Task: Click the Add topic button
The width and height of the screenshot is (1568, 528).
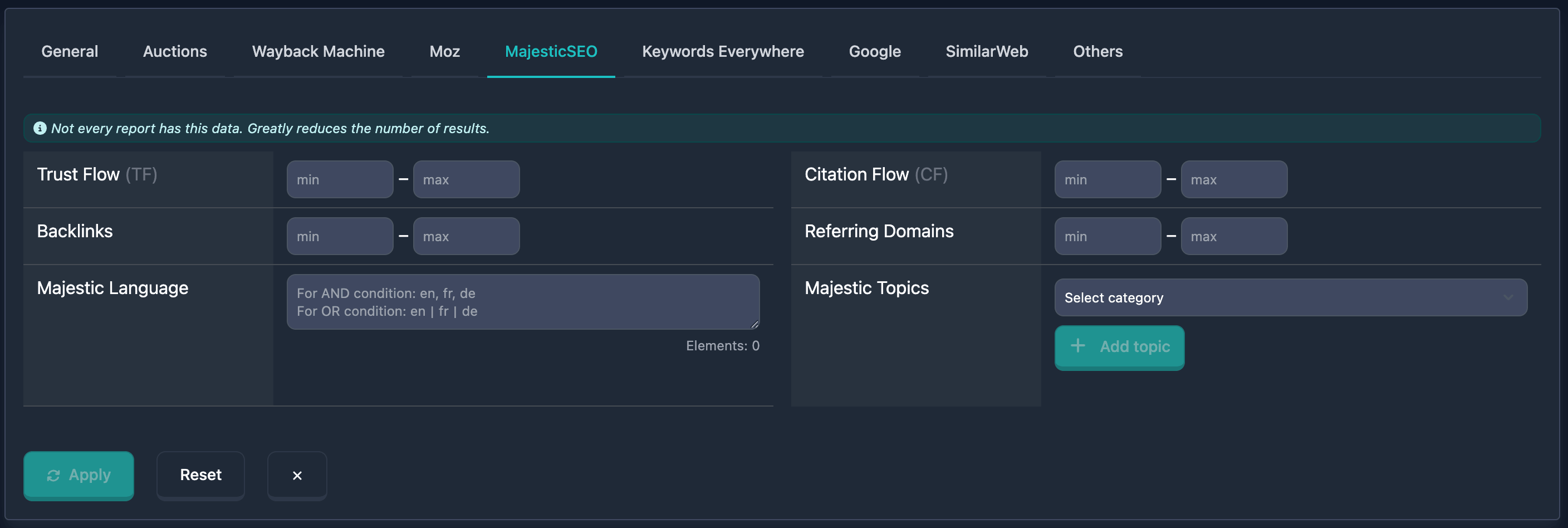Action: coord(1119,347)
